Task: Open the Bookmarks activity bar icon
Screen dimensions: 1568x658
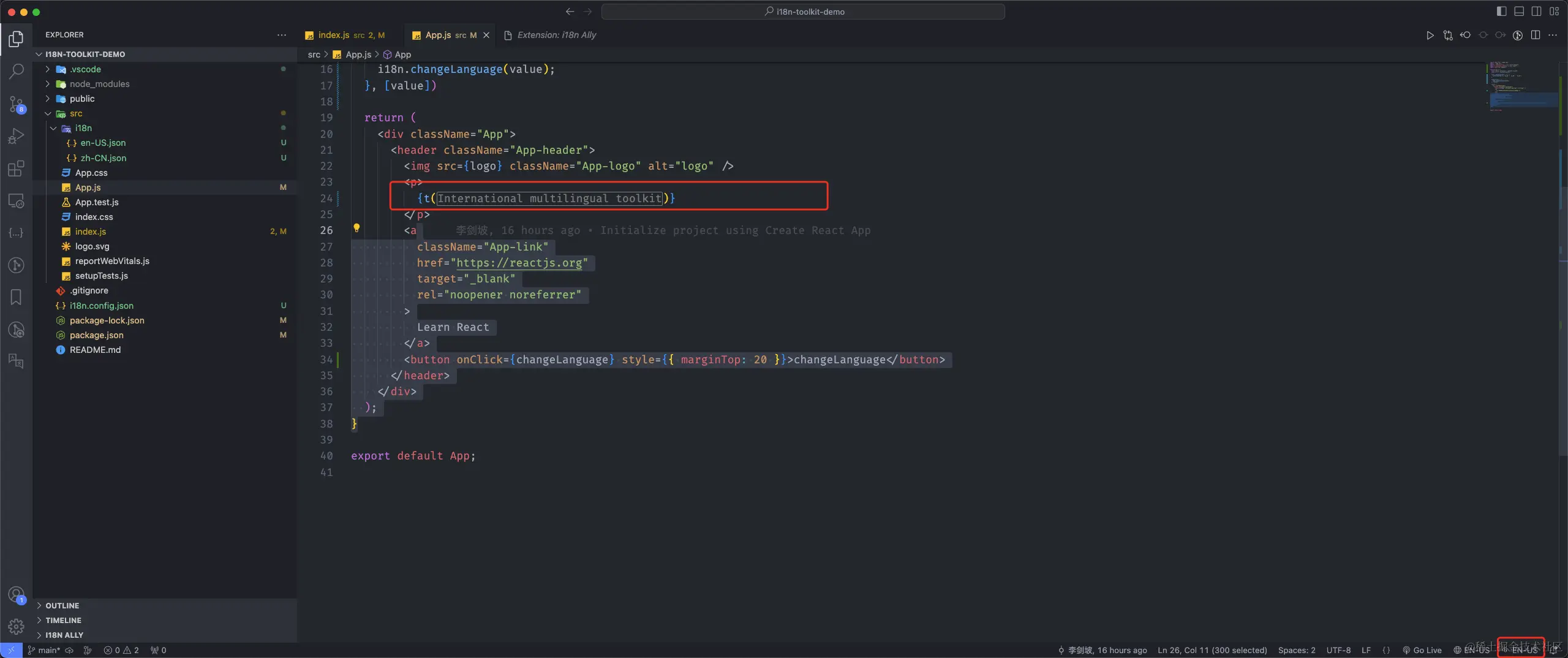Action: 17,297
